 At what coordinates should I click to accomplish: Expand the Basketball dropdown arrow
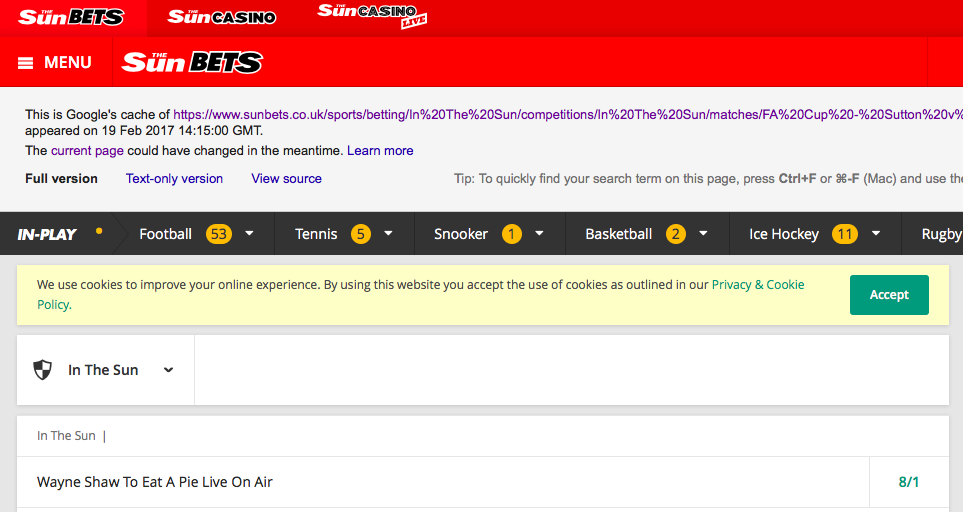click(x=703, y=234)
